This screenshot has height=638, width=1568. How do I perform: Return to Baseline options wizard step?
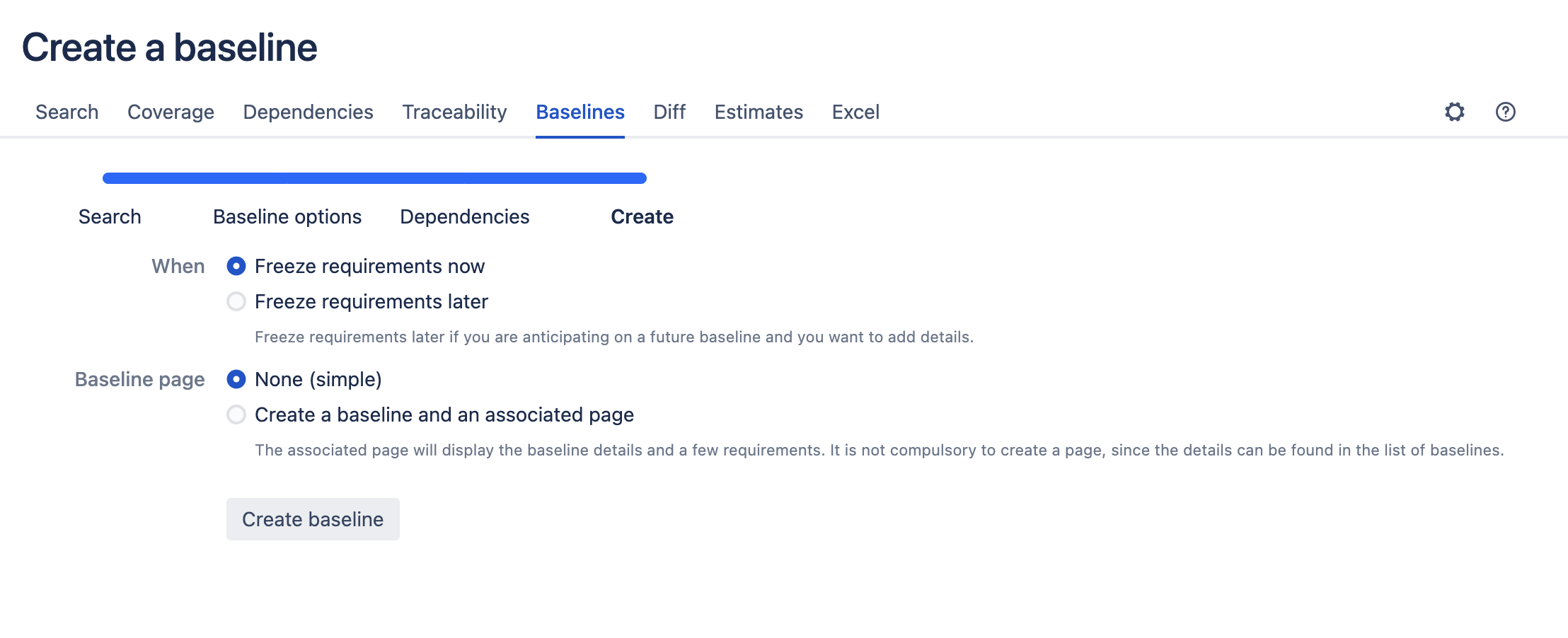[287, 217]
